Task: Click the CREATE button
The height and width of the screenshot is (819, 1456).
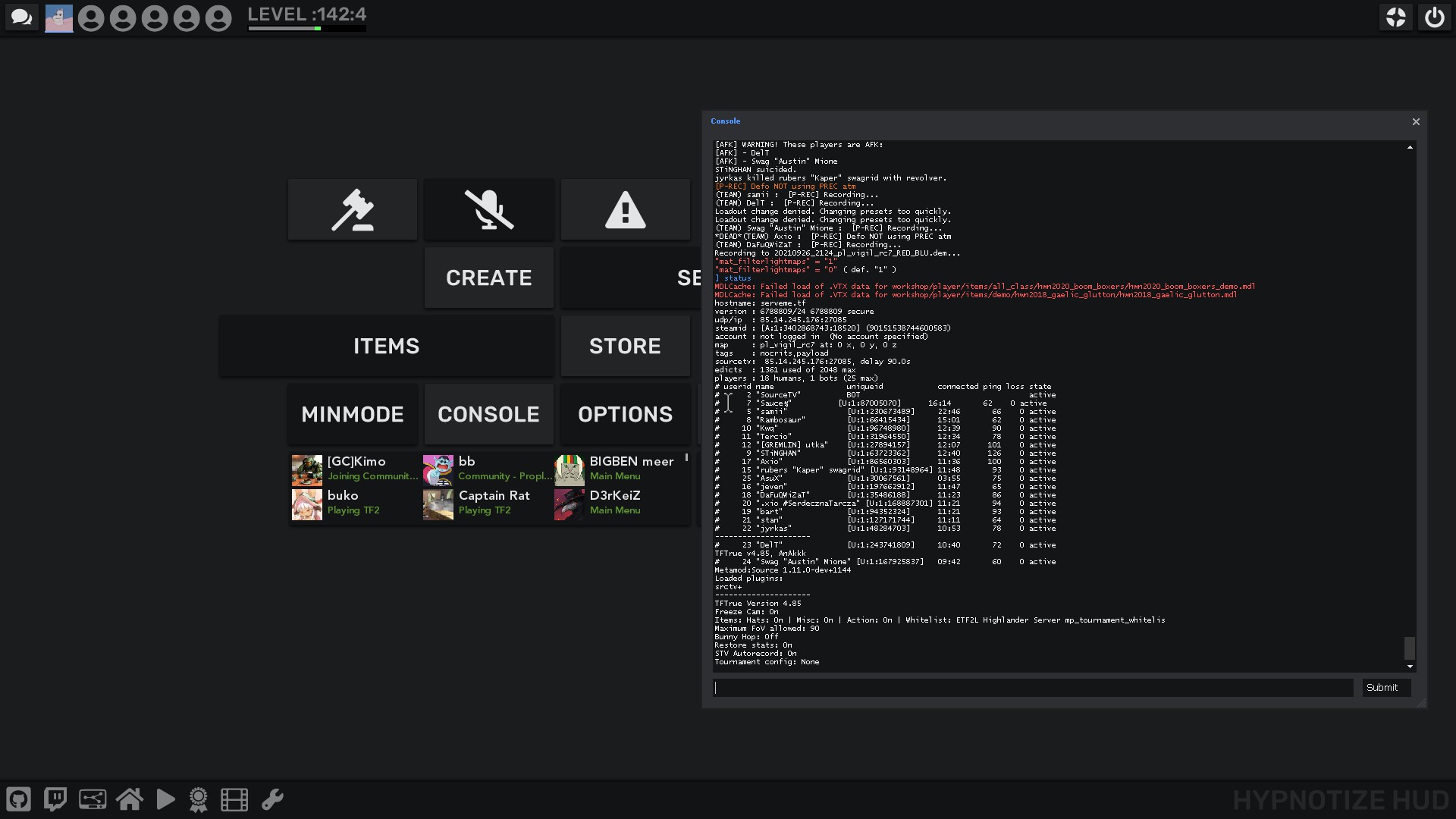Action: [489, 278]
